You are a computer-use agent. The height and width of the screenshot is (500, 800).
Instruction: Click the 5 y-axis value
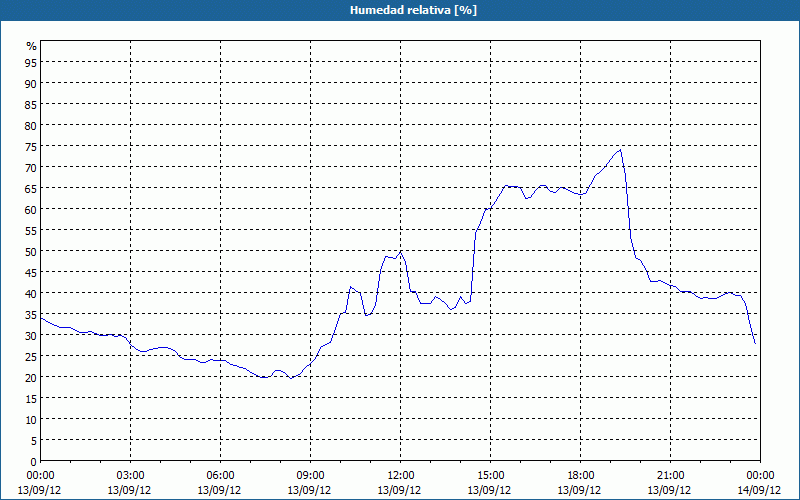click(x=34, y=441)
